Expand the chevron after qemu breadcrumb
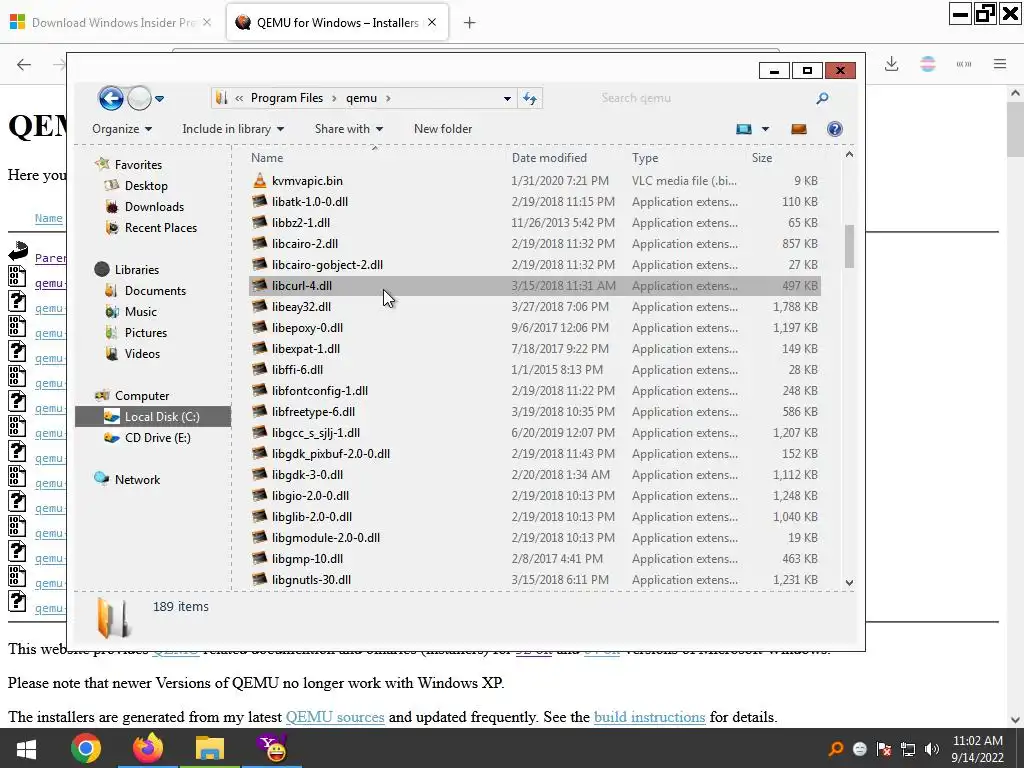Viewport: 1024px width, 768px height. tap(388, 98)
